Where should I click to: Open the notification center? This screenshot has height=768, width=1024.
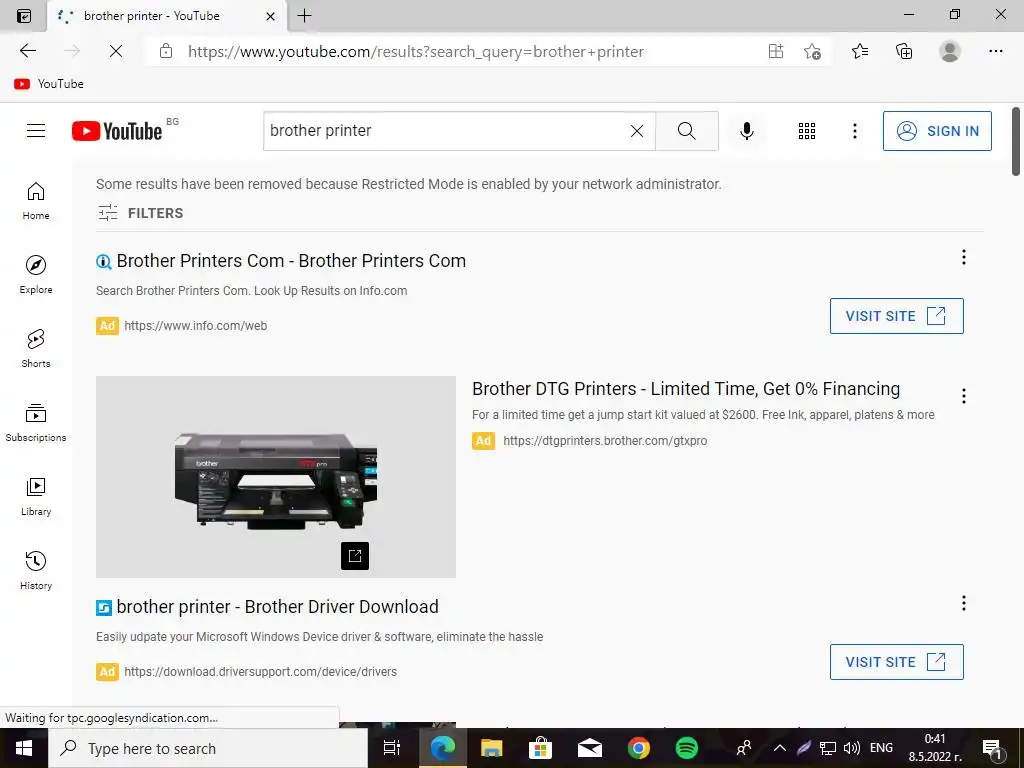click(x=993, y=748)
